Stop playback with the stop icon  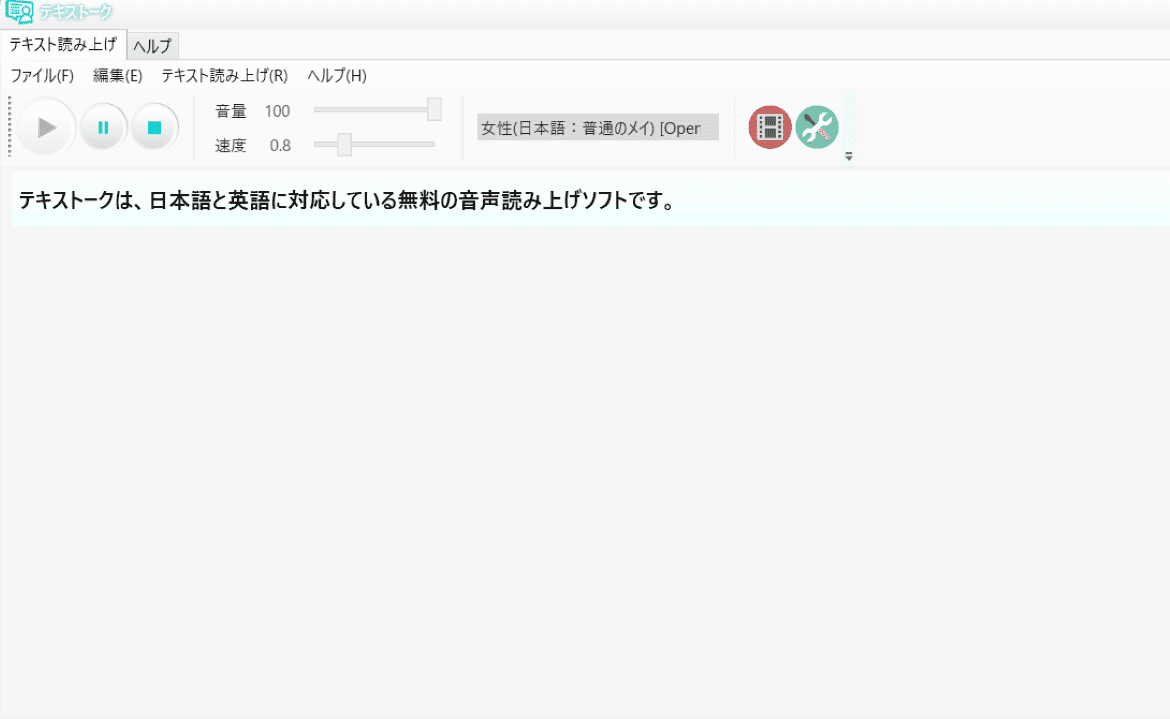[x=155, y=127]
